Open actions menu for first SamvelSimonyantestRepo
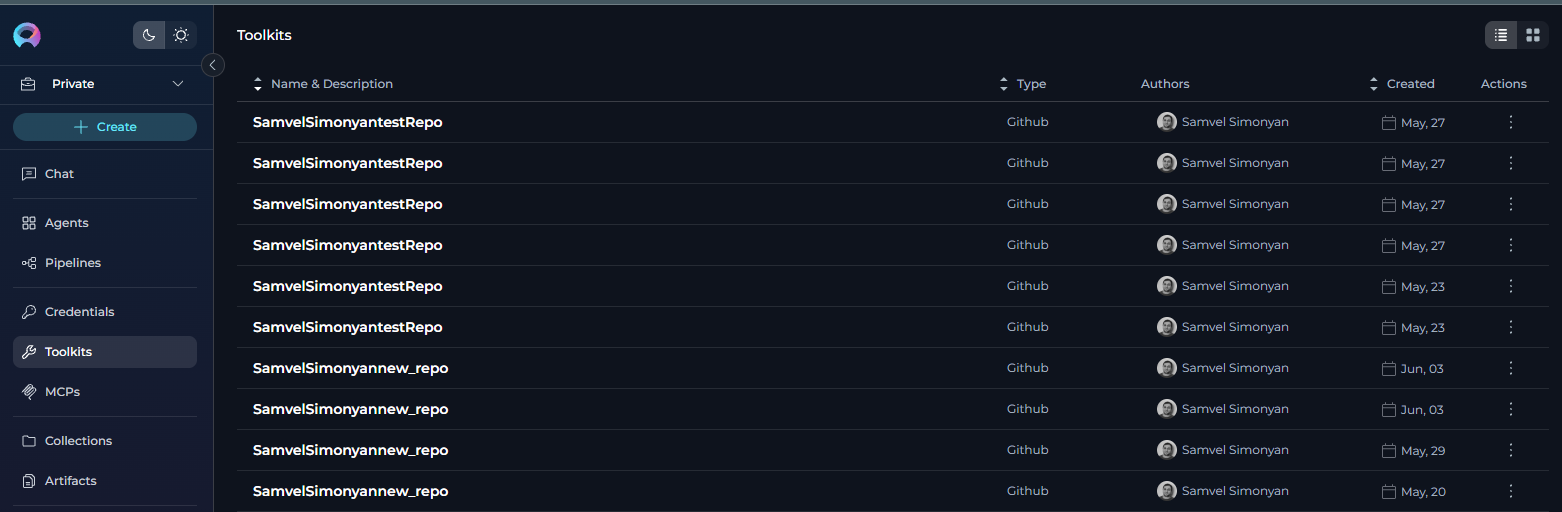The height and width of the screenshot is (512, 1562). click(x=1511, y=122)
